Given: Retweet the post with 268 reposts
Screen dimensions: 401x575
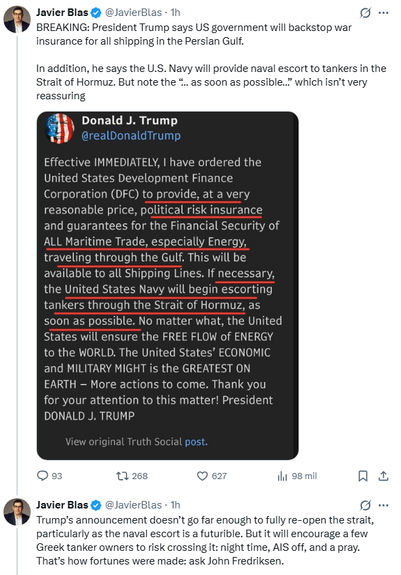Looking at the screenshot, I should coord(132,476).
